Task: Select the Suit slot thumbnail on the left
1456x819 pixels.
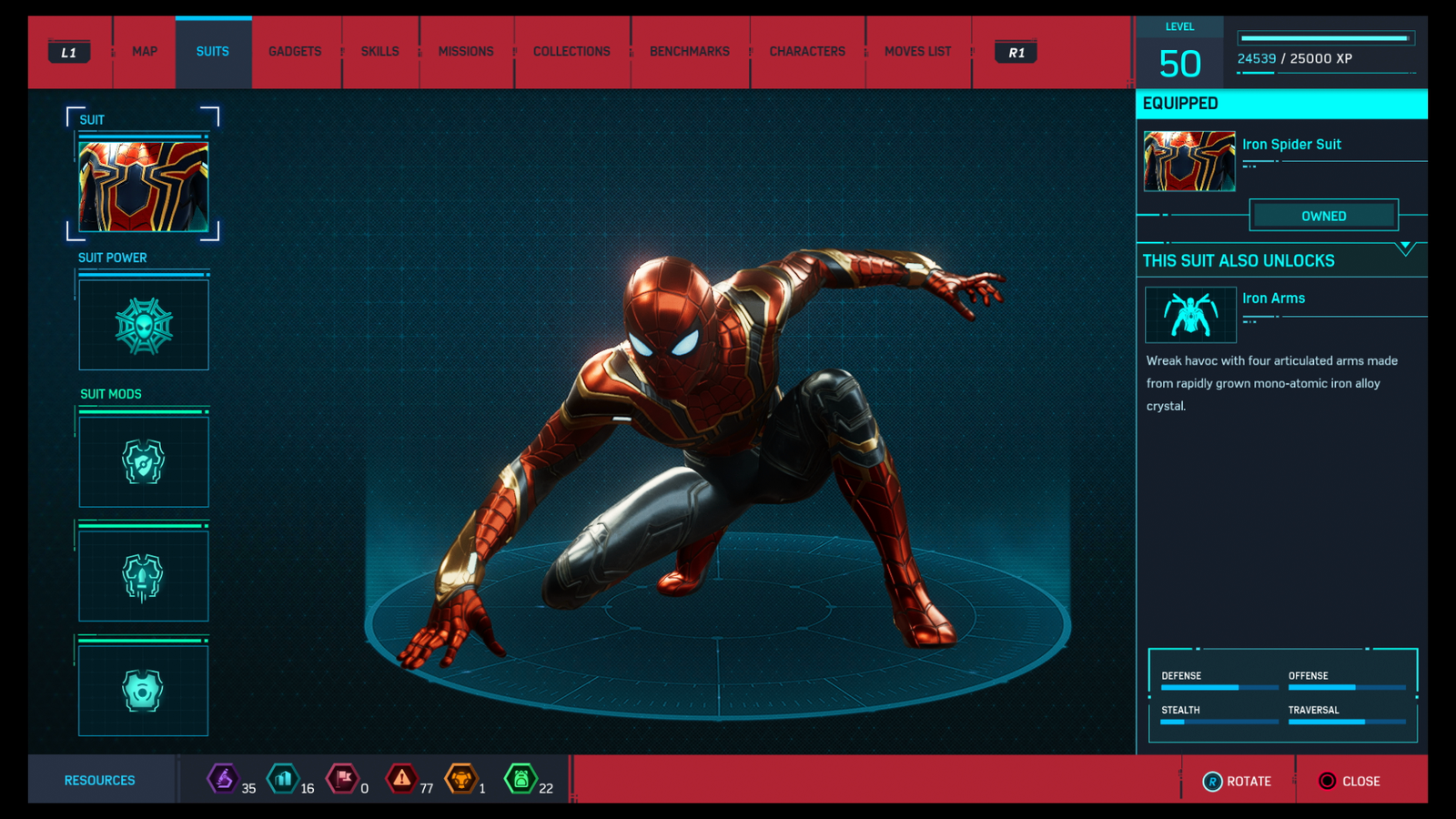Action: pos(144,187)
